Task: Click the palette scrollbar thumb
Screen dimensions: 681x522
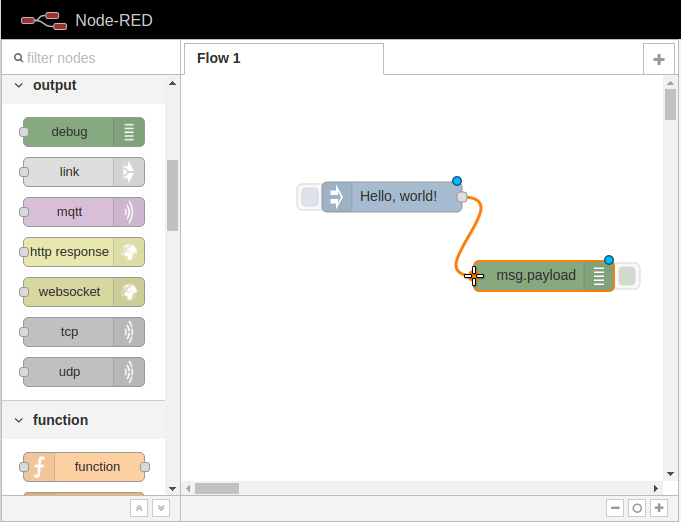Action: coord(172,195)
